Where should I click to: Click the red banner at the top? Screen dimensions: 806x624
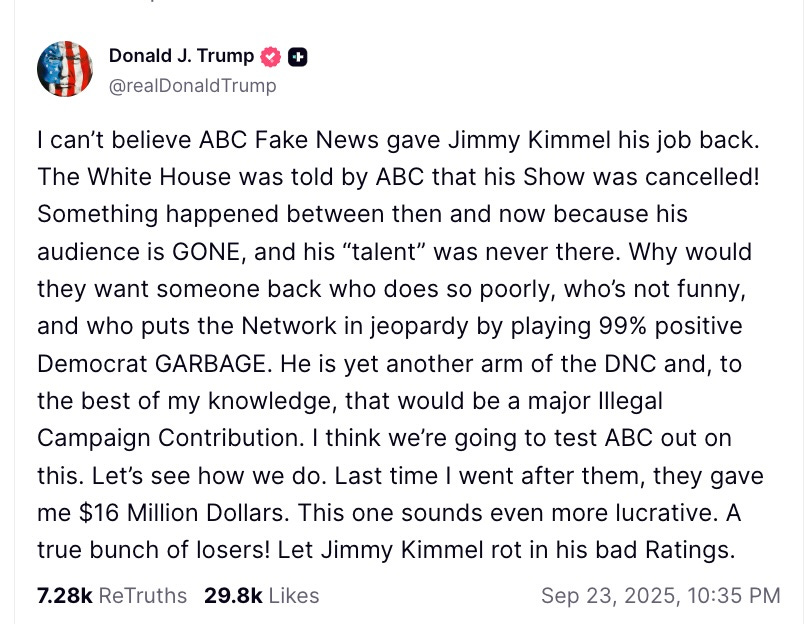coord(403,8)
